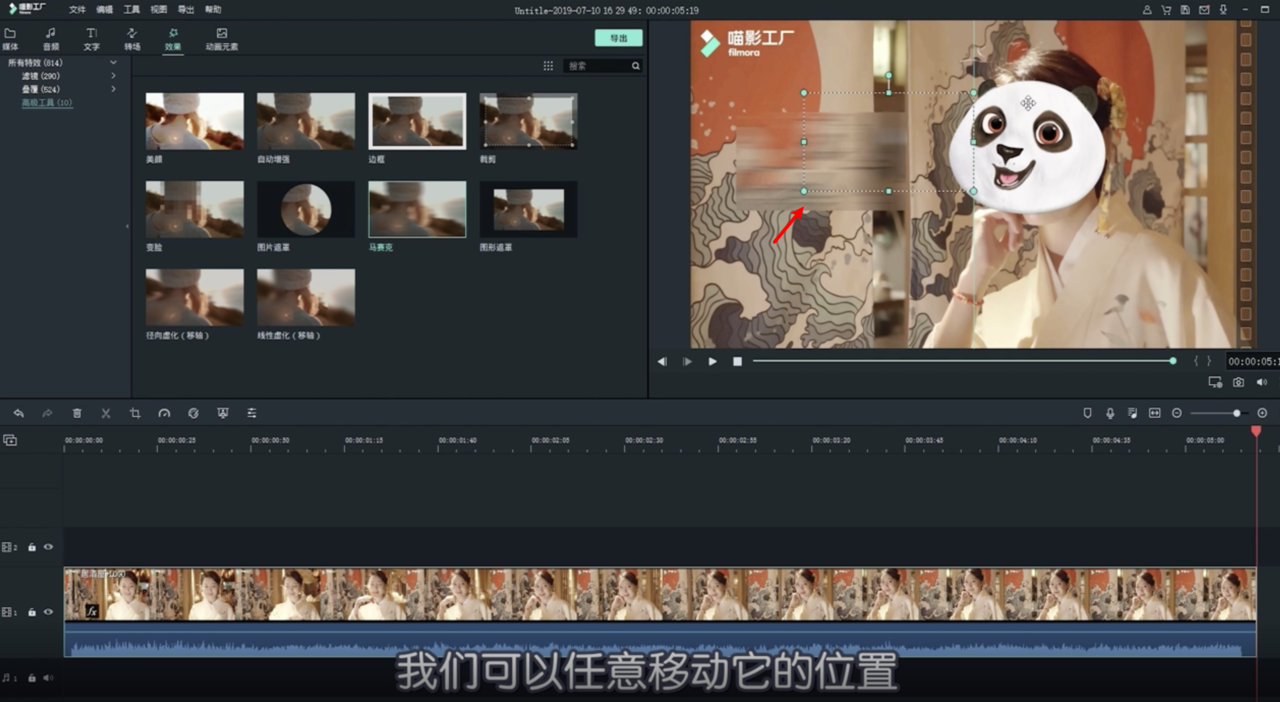The width and height of the screenshot is (1280, 702).
Task: Click the Play button in preview
Action: [x=712, y=361]
